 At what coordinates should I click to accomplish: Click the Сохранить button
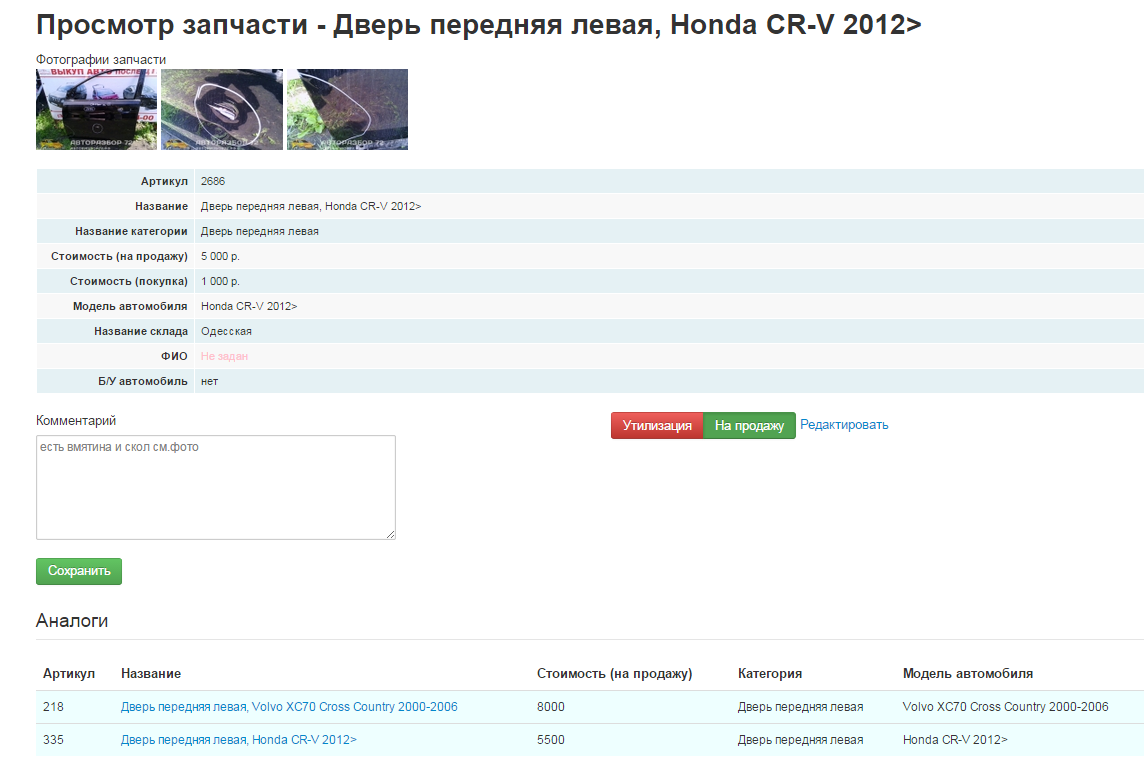pos(79,571)
